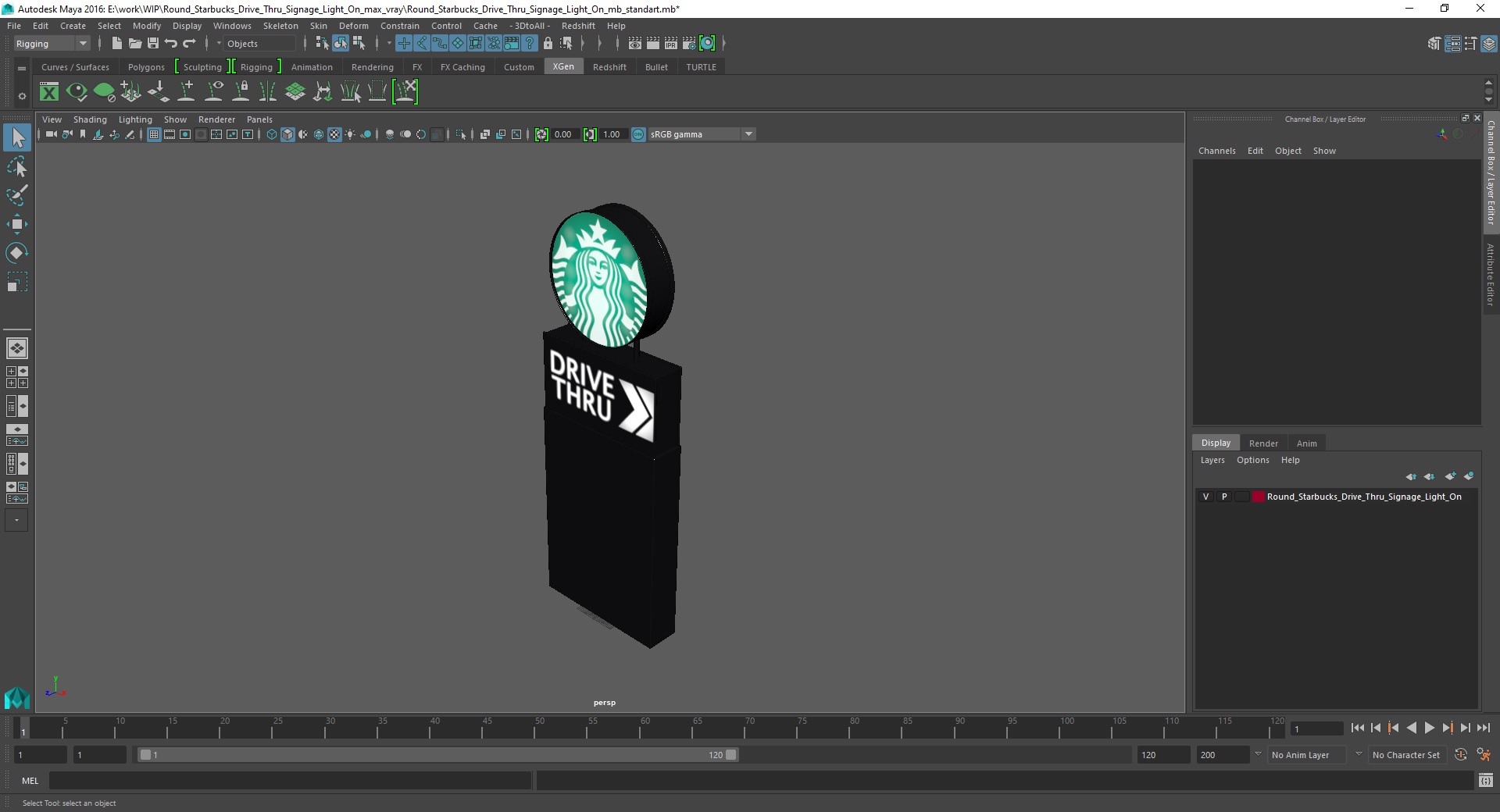Click the lock selection icon
Image resolution: width=1500 pixels, height=812 pixels.
point(548,44)
